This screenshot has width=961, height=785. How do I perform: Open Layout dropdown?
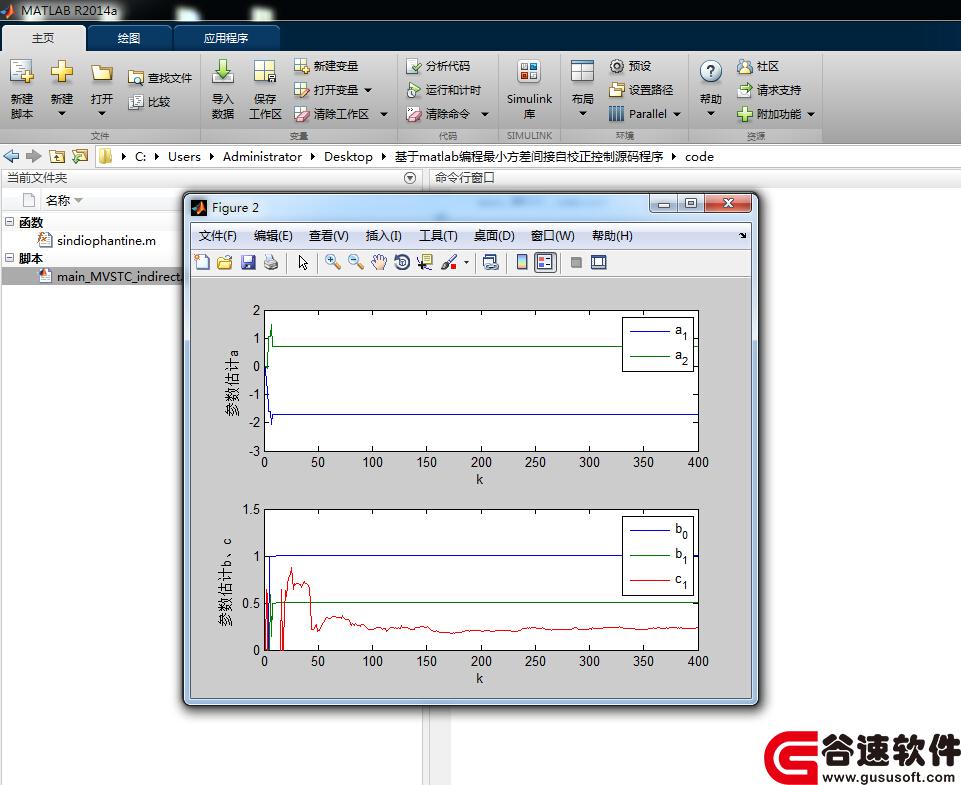(x=582, y=88)
